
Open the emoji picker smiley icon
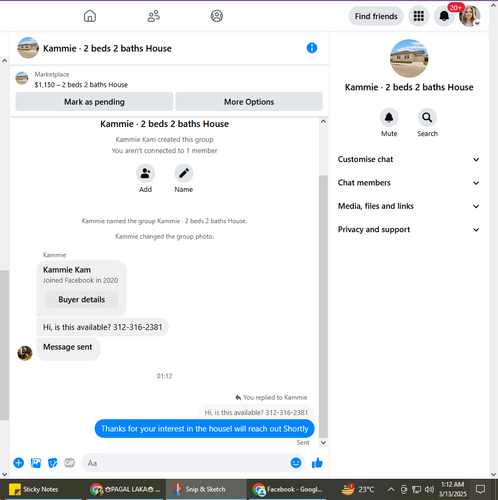coord(296,463)
